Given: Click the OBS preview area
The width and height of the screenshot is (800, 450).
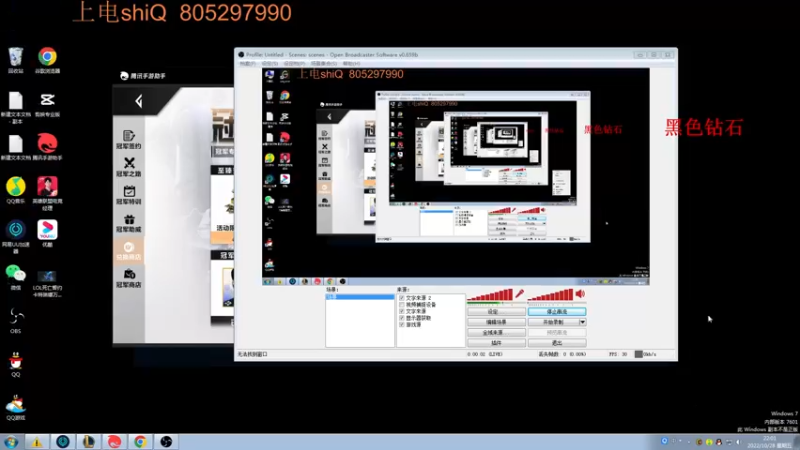Looking at the screenshot, I should point(456,177).
